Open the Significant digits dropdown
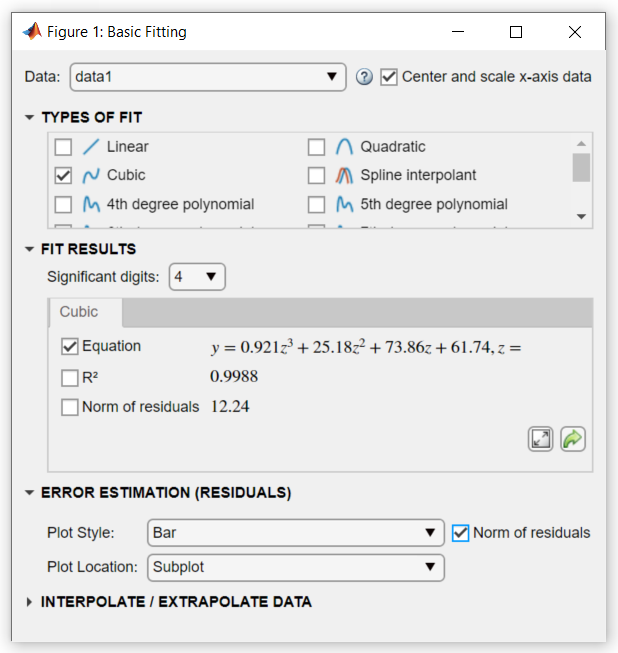618x653 pixels. [x=198, y=277]
